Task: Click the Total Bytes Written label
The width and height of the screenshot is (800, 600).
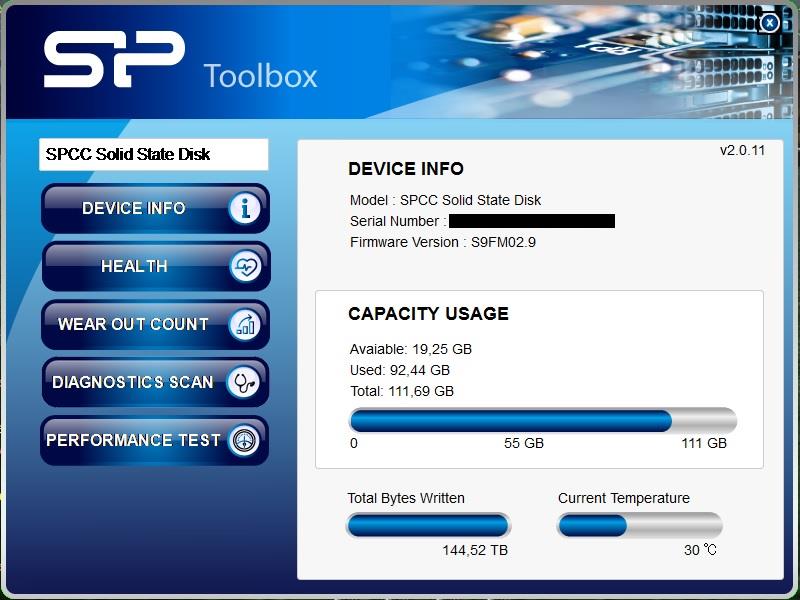Action: [x=406, y=498]
